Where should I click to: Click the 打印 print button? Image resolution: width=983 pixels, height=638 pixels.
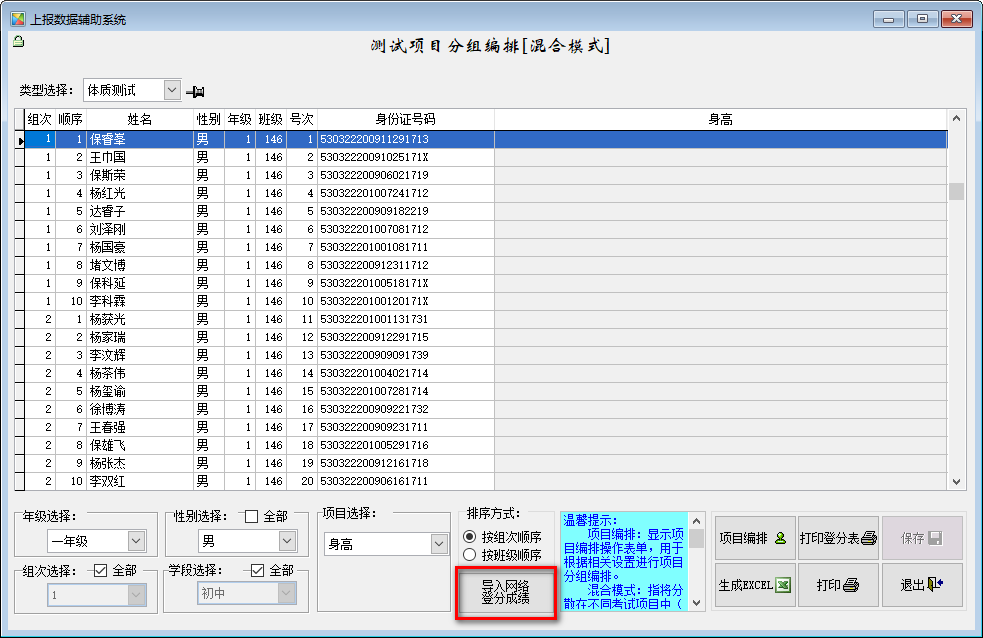coord(838,585)
